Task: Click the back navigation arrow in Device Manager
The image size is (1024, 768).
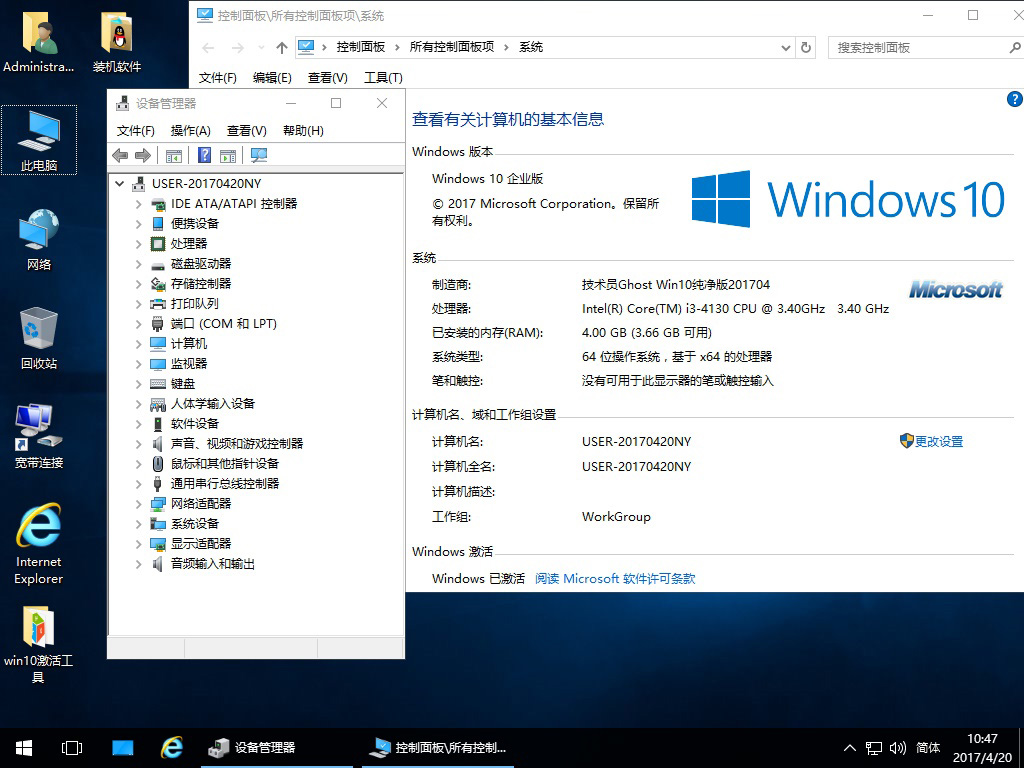Action: pos(120,155)
